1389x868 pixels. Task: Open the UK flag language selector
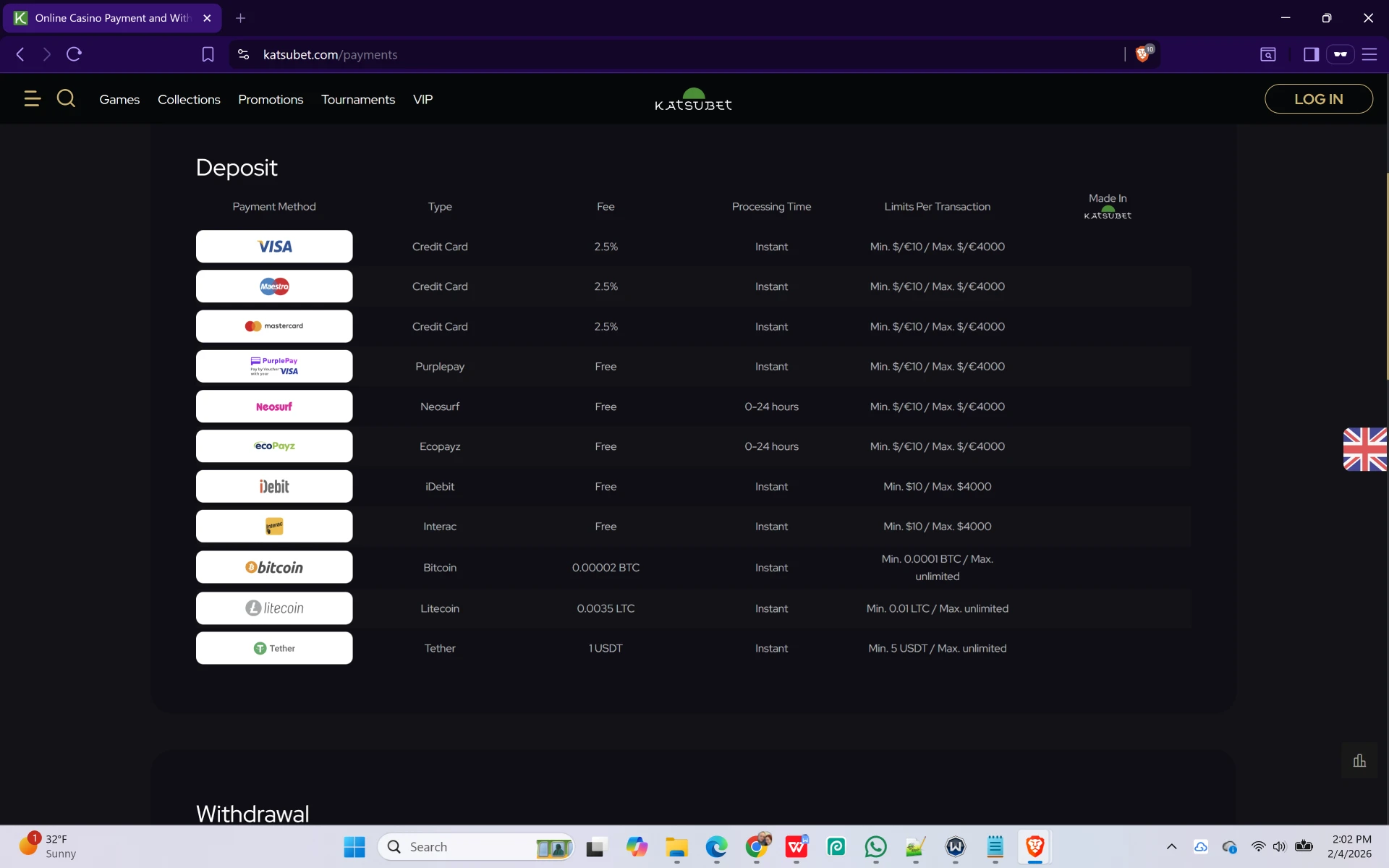point(1364,449)
